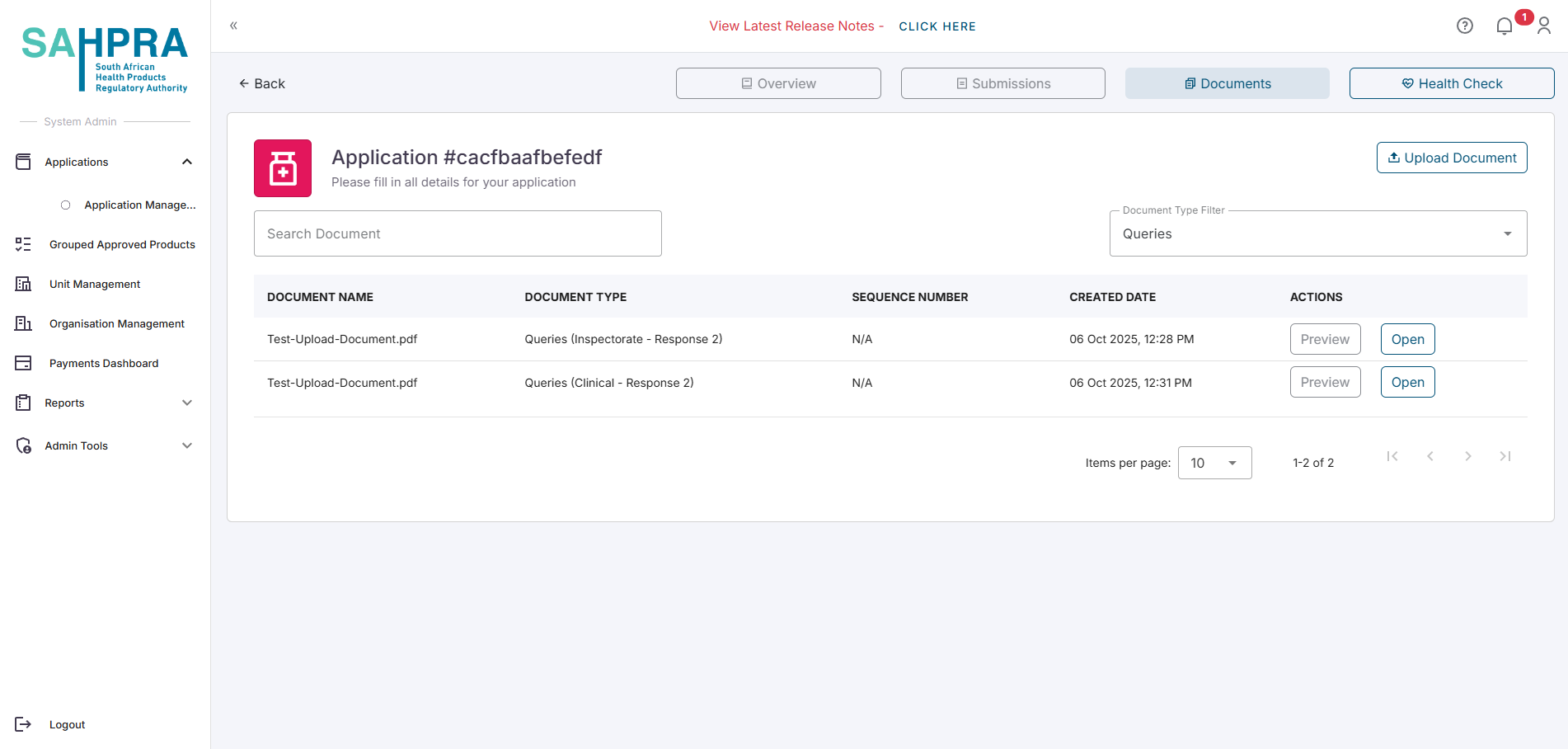Open the help question mark icon
The height and width of the screenshot is (749, 1568).
[x=1464, y=26]
